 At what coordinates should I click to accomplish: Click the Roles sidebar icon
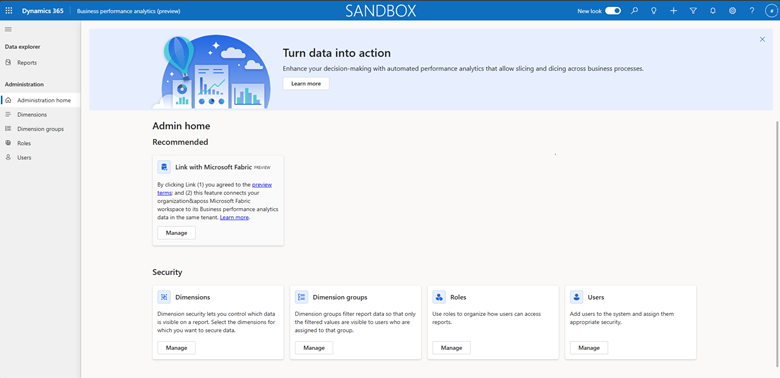(8, 143)
